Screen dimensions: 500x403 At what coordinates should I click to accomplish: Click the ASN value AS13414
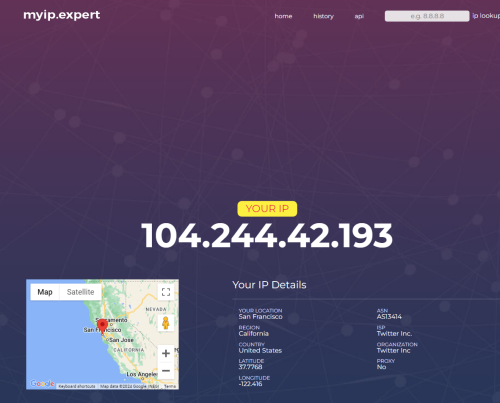click(389, 317)
